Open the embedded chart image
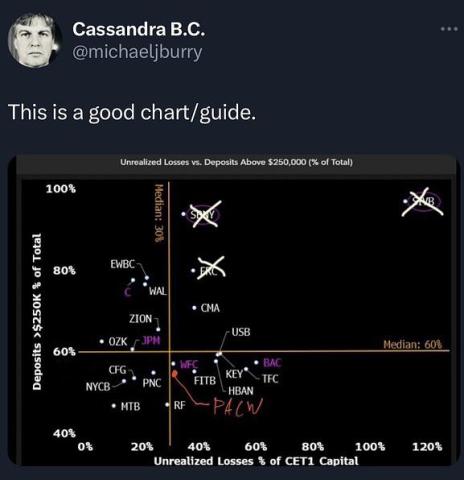 [x=232, y=310]
